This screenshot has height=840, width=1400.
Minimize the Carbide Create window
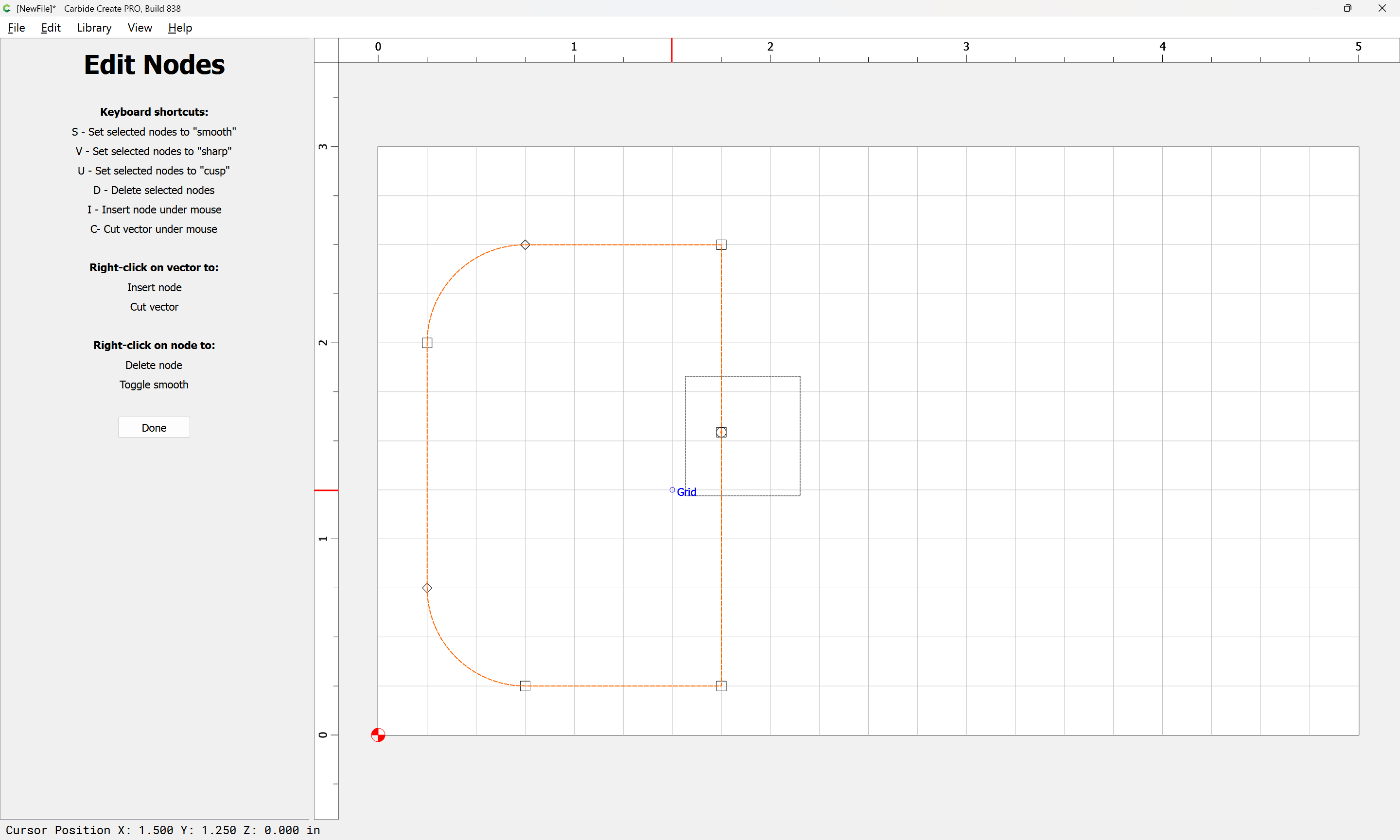(x=1314, y=8)
